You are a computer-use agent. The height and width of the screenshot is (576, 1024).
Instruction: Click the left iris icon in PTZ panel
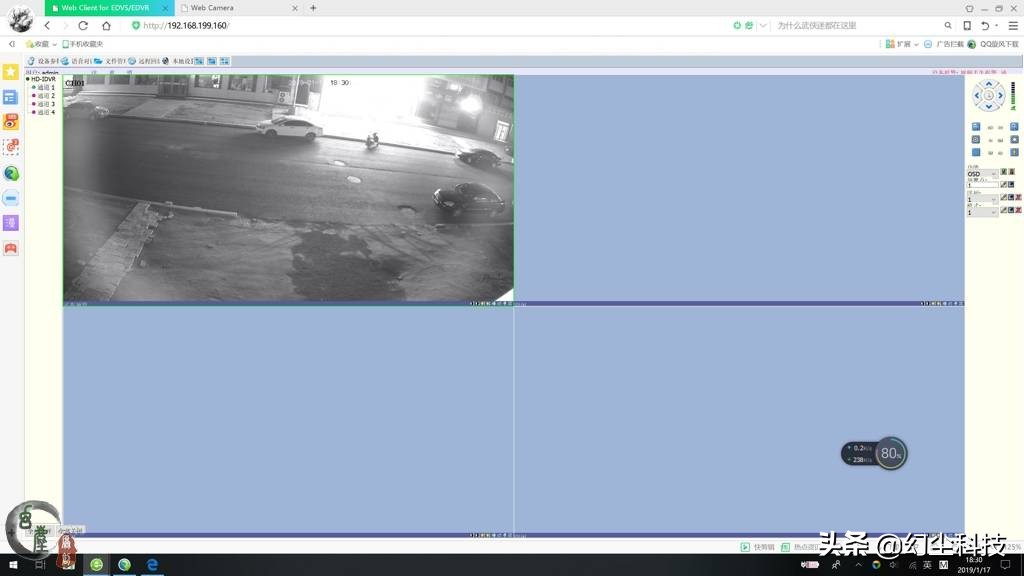pos(976,152)
